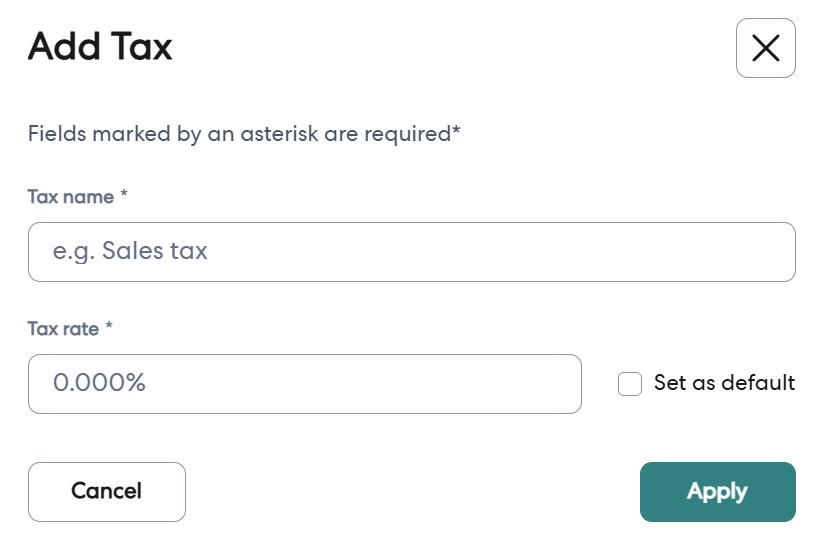Focus the Tax rate input field
Viewport: 820px width, 547px height.
click(x=304, y=384)
